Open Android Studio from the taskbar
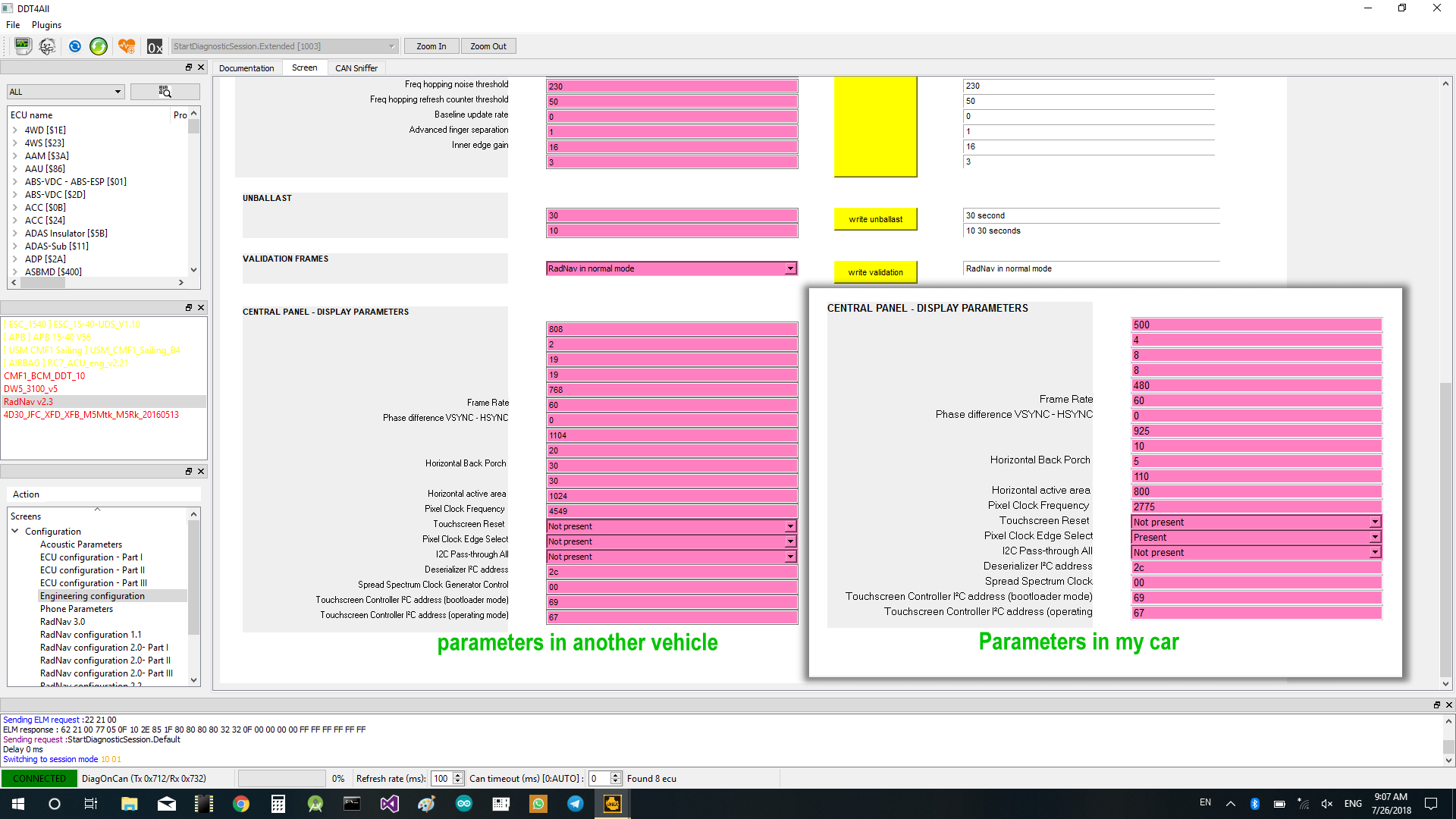1456x819 pixels. tap(315, 804)
